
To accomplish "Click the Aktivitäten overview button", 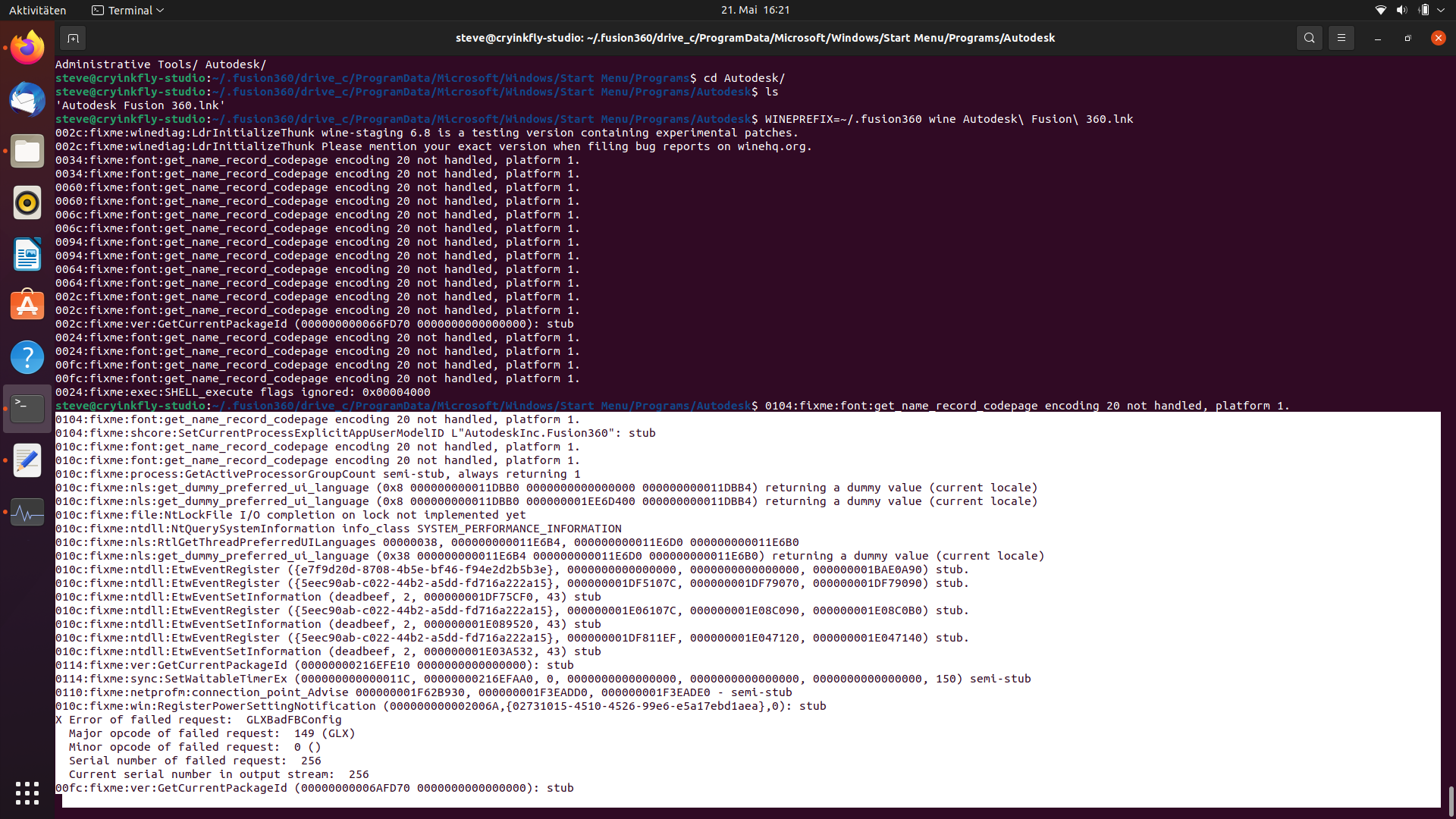I will click(x=37, y=10).
